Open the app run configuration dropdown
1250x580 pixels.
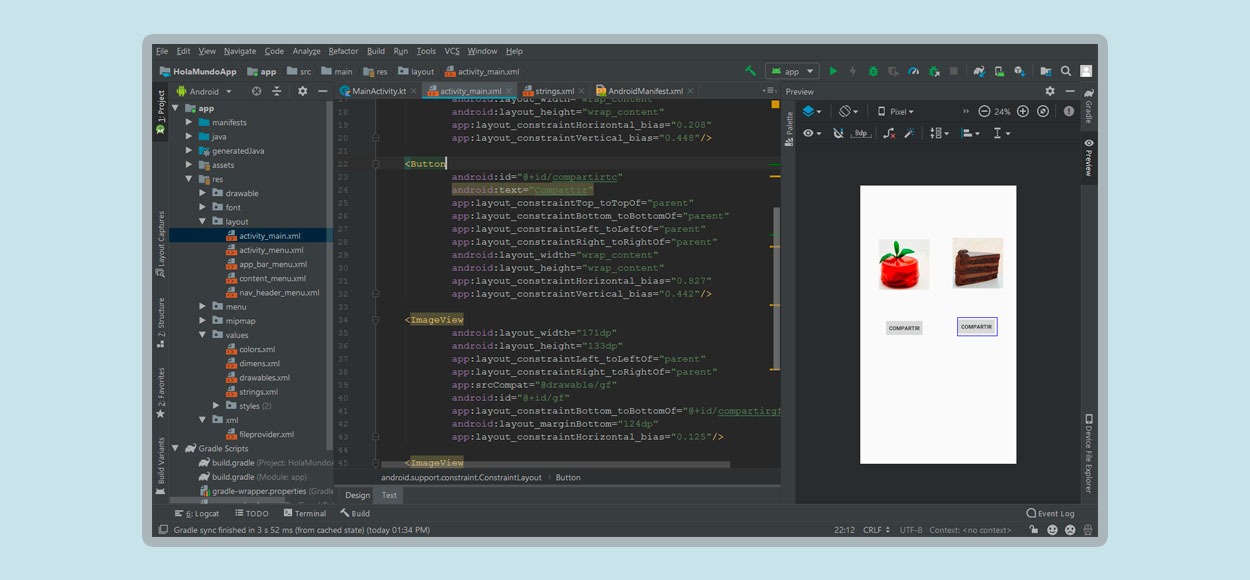[792, 71]
